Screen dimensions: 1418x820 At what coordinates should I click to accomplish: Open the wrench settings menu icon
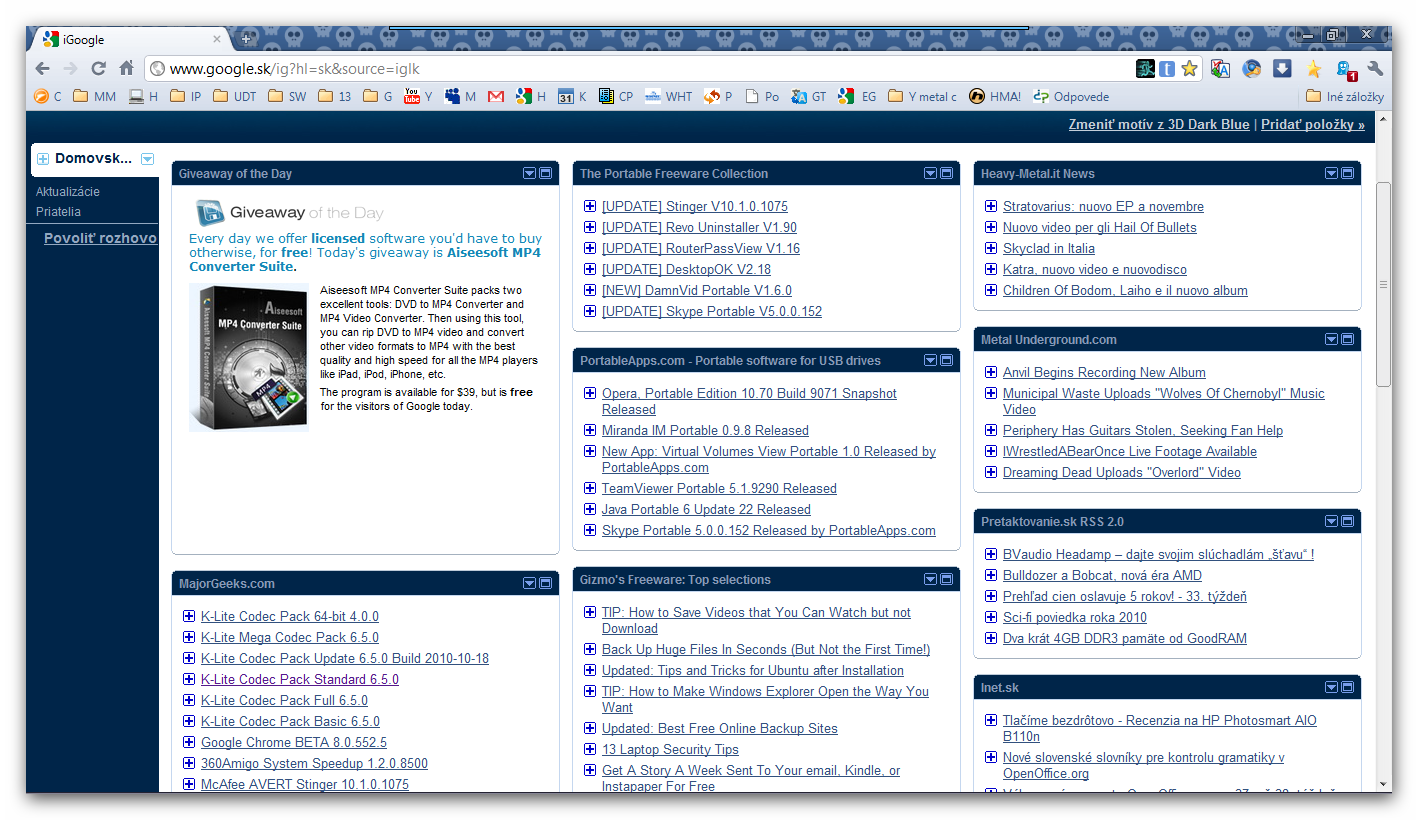1375,69
